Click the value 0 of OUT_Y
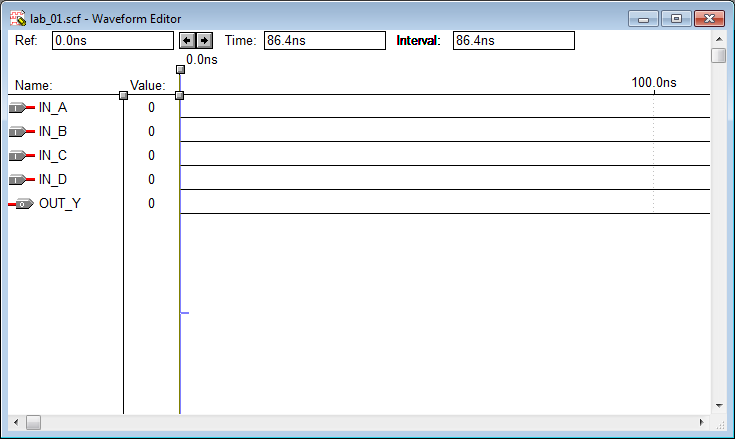735x439 pixels. click(151, 204)
